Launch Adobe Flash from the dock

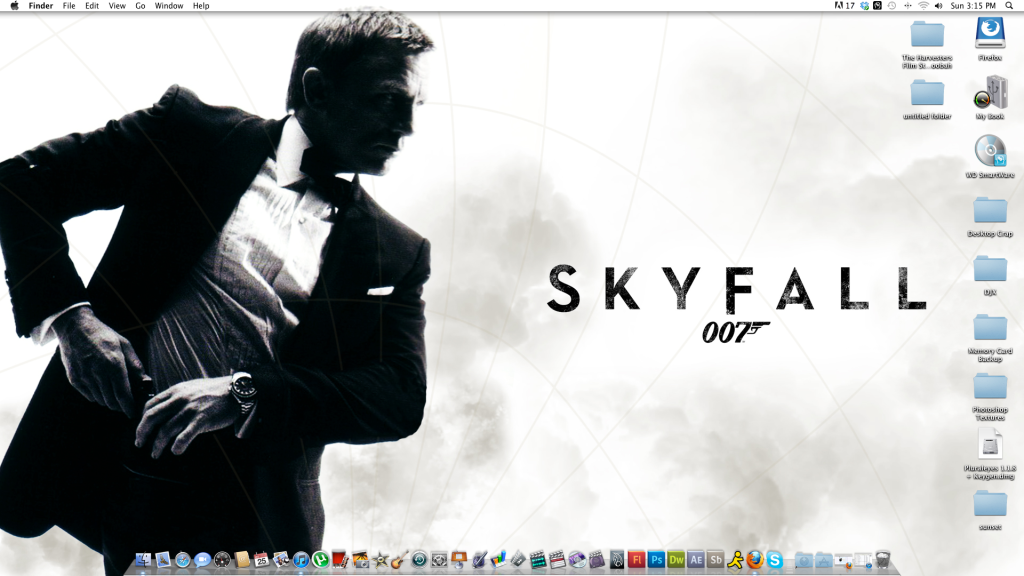pyautogui.click(x=636, y=560)
